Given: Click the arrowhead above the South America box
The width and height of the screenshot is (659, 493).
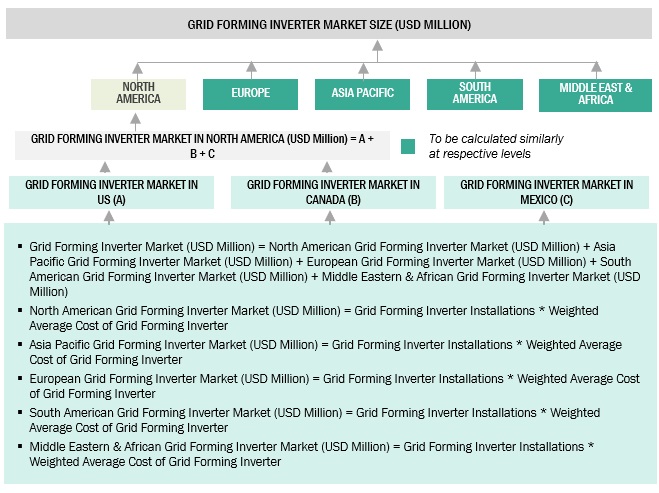Looking at the screenshot, I should coord(474,69).
